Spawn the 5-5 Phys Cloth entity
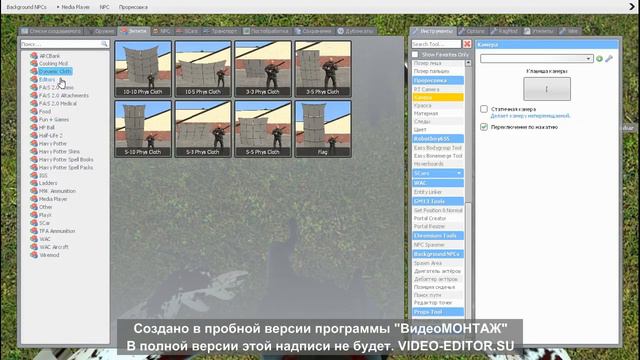Viewport: 640px width, 360px height. coord(263,129)
